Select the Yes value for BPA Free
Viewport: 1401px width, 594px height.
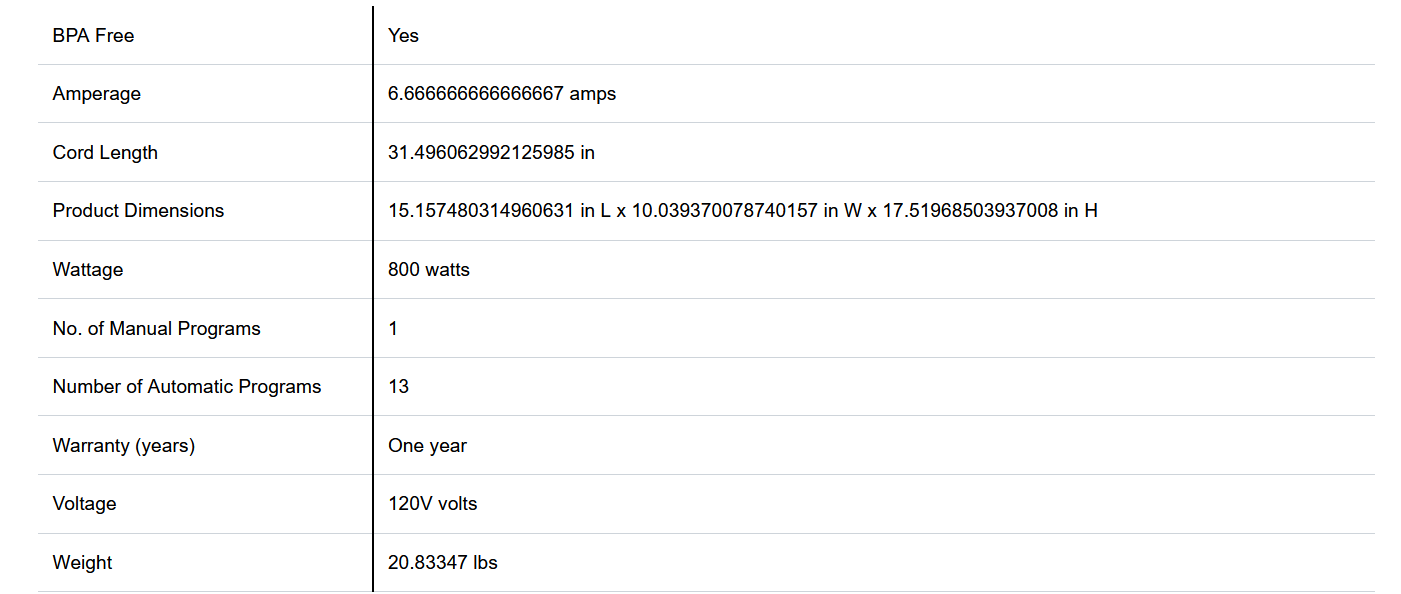403,36
